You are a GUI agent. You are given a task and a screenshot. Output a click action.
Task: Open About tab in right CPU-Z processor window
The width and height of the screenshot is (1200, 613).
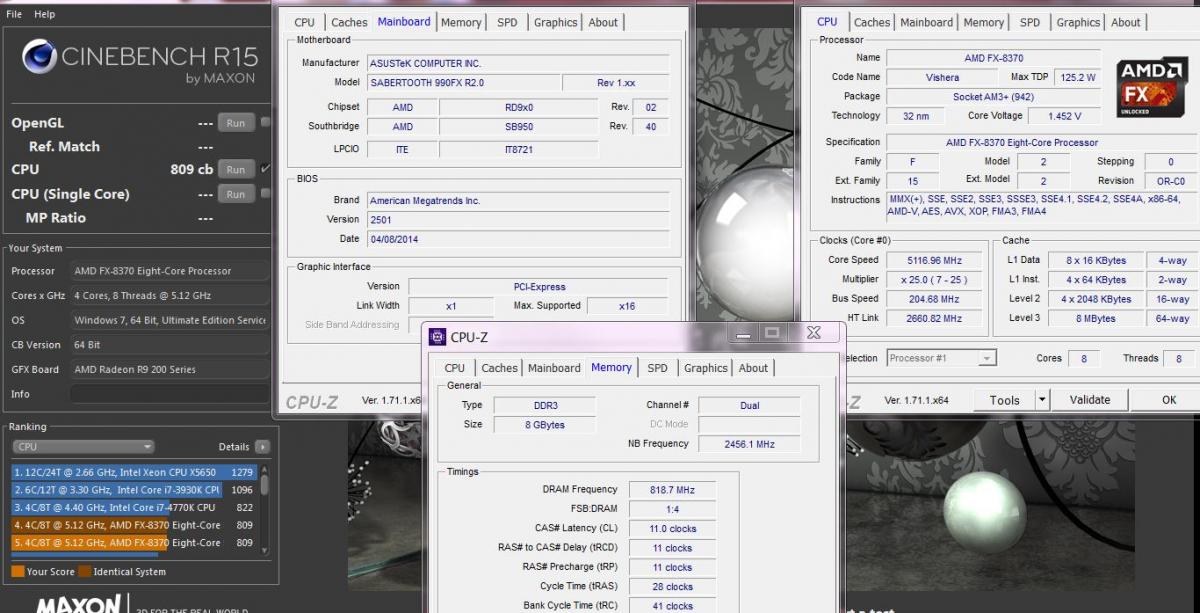click(x=1126, y=22)
